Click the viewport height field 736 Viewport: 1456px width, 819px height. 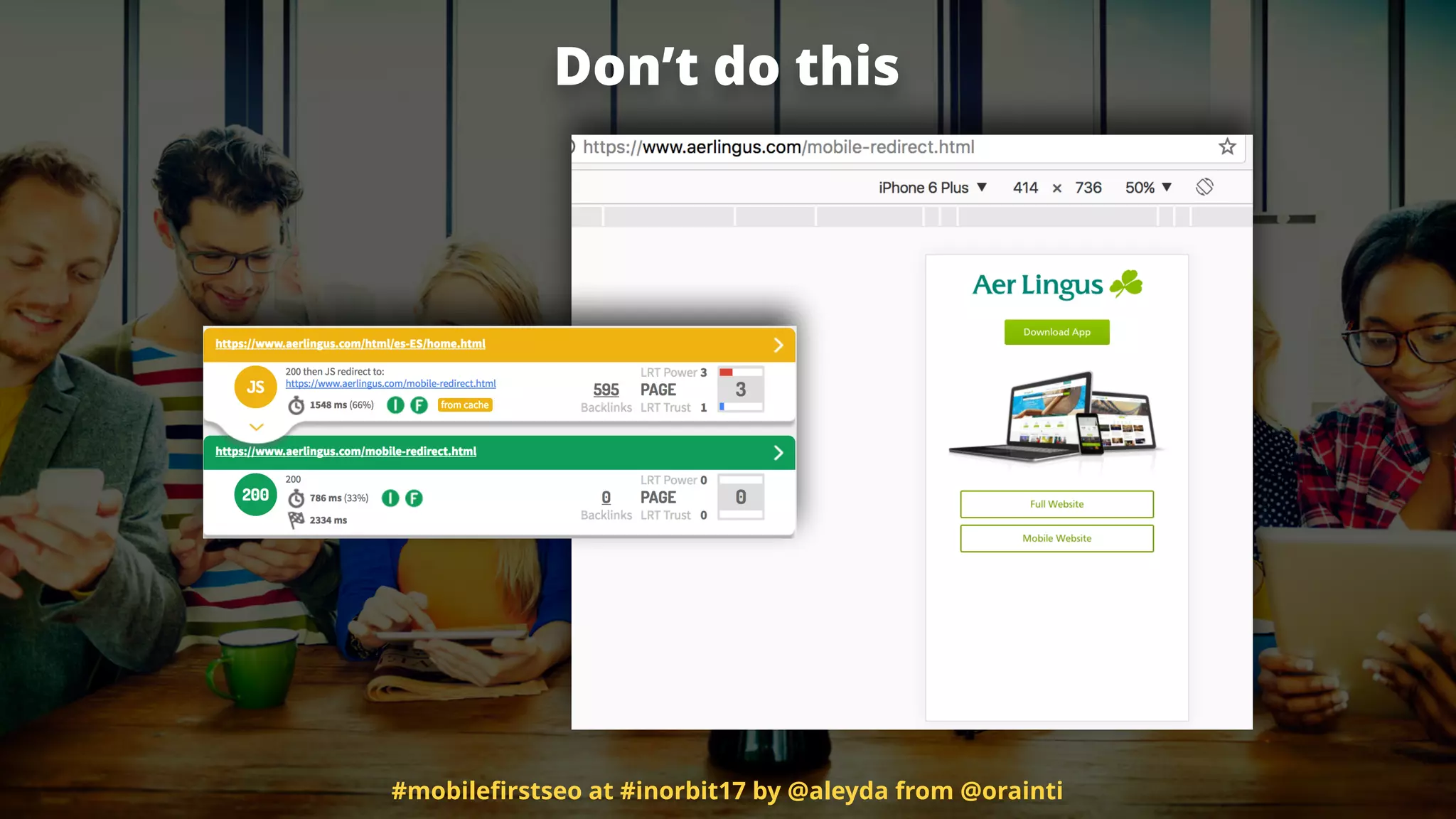click(x=1088, y=188)
